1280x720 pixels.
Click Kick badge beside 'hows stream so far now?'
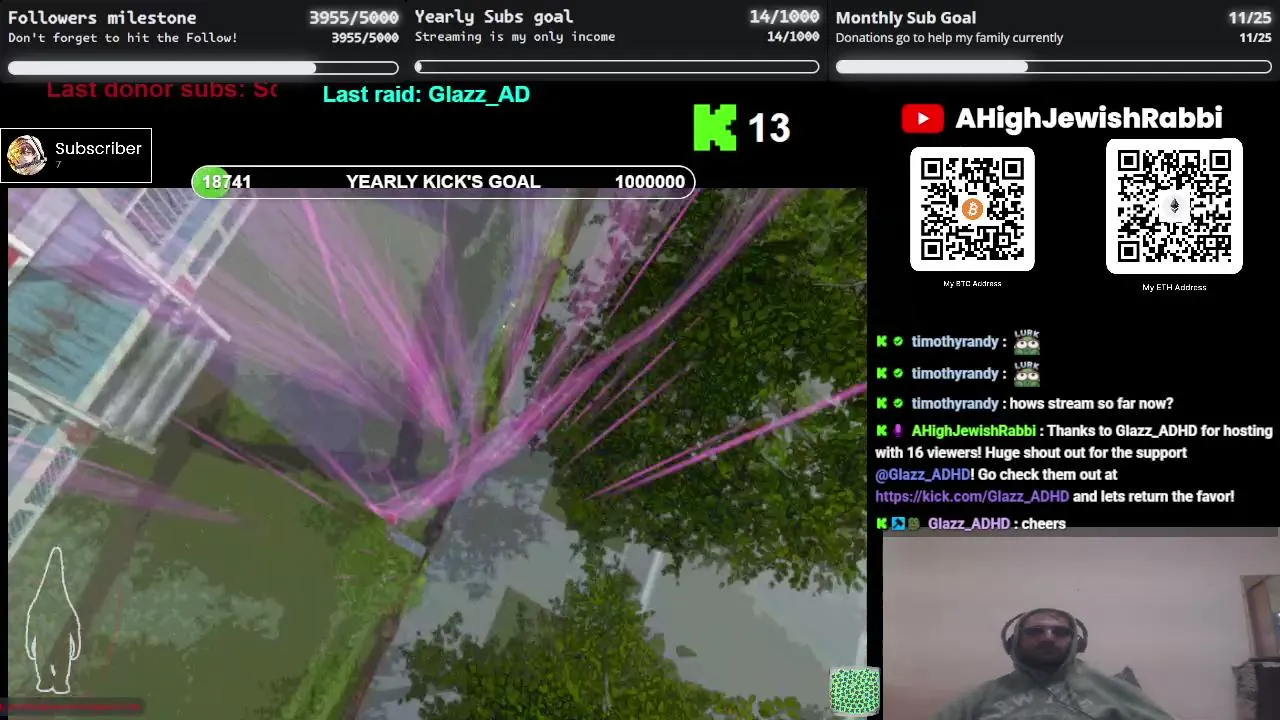881,403
